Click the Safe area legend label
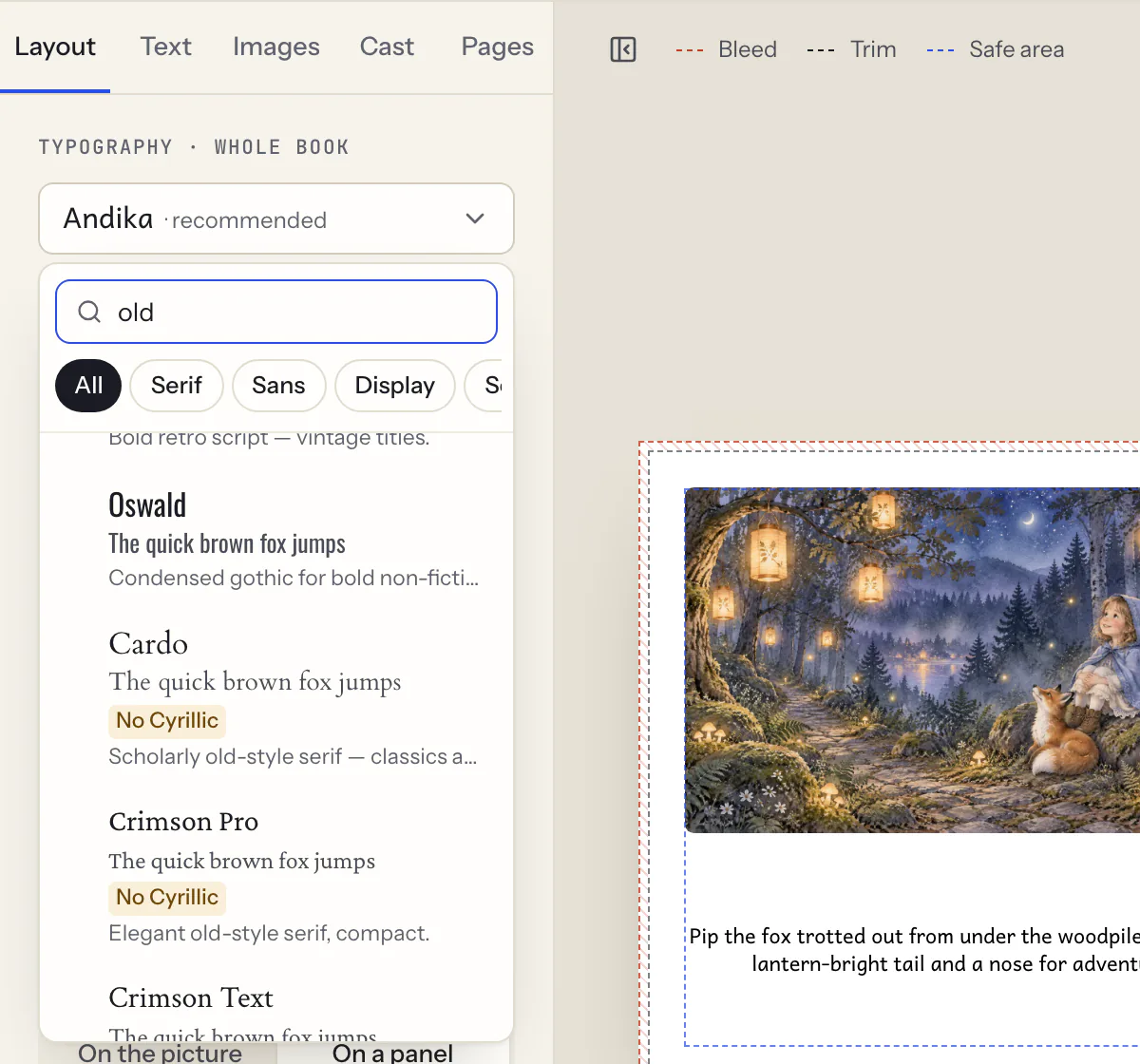This screenshot has width=1140, height=1064. [x=1016, y=49]
